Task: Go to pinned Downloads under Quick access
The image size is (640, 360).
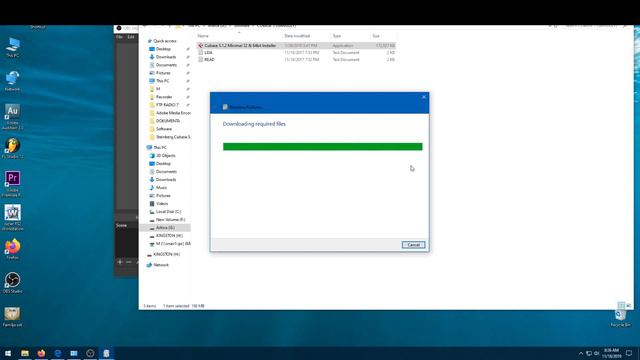Action: [166, 57]
